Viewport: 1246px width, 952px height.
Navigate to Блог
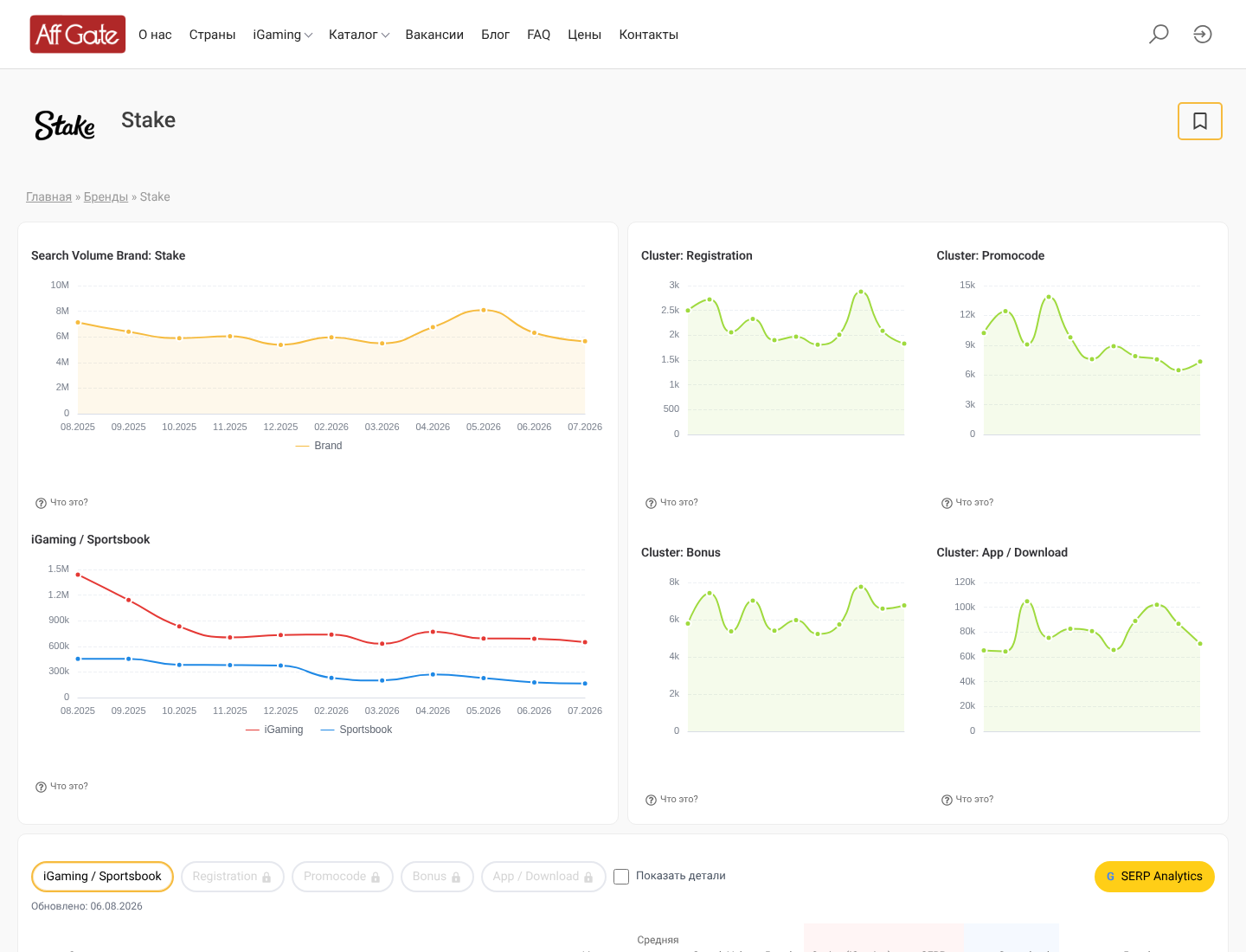(x=496, y=35)
